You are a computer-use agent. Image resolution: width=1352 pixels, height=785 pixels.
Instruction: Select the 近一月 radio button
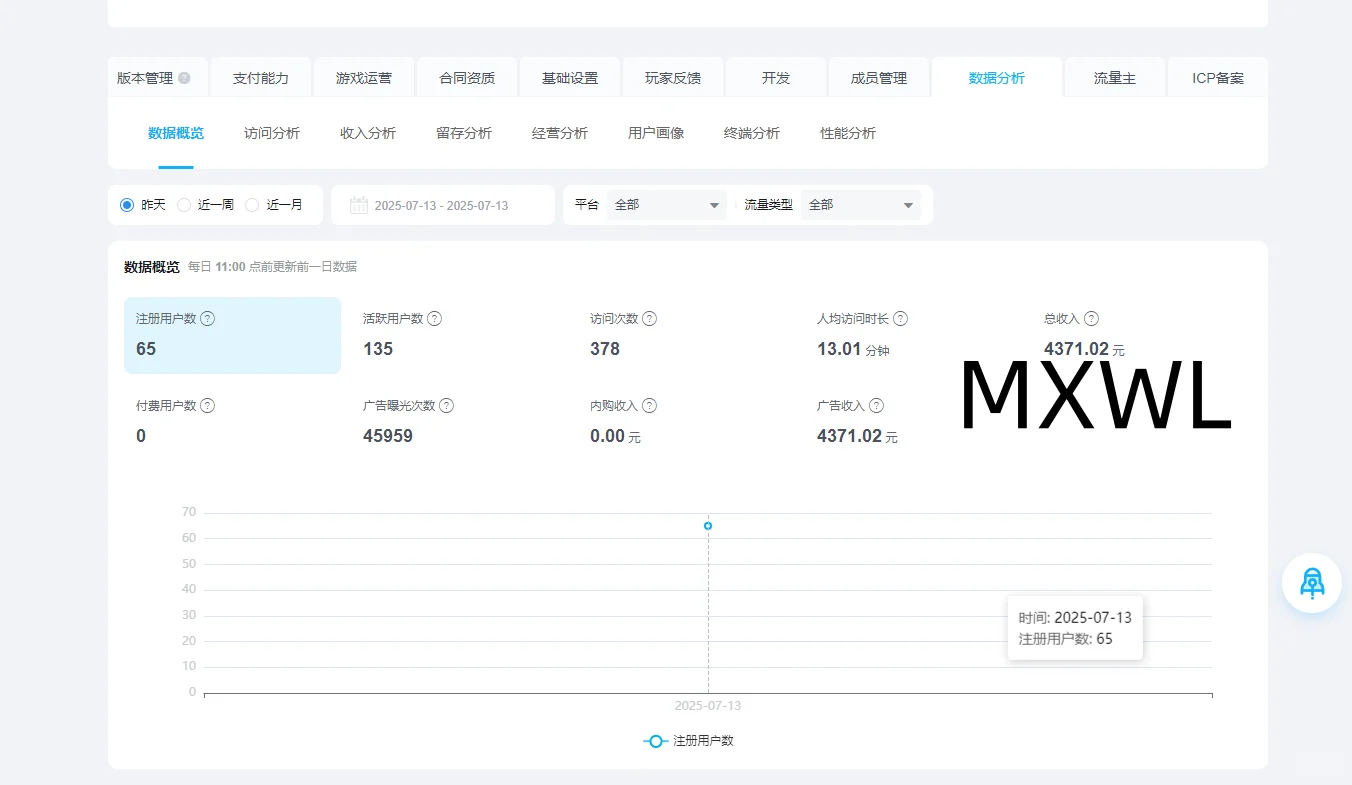pyautogui.click(x=252, y=205)
